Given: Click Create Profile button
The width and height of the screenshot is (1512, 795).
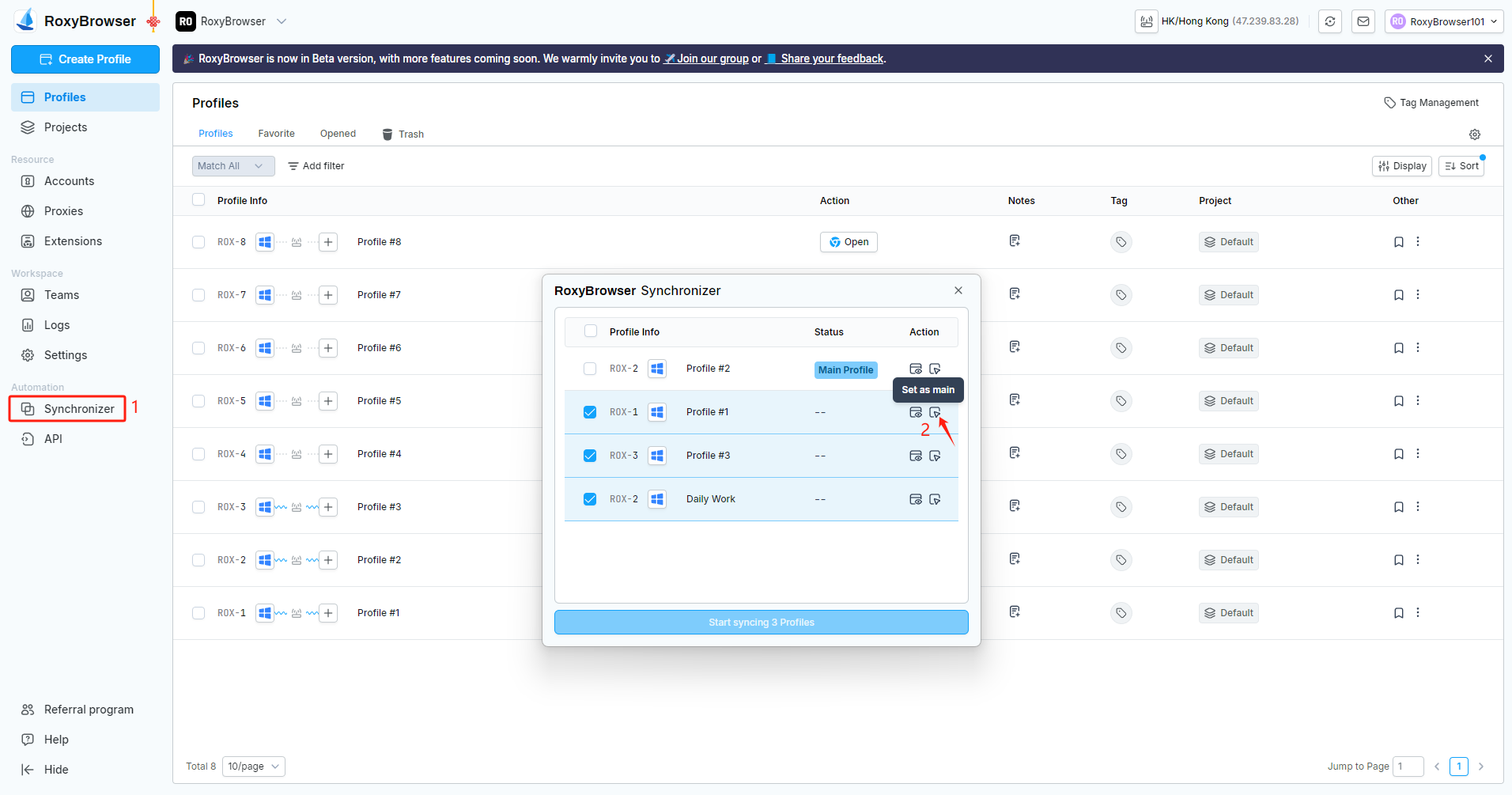Looking at the screenshot, I should tap(85, 59).
